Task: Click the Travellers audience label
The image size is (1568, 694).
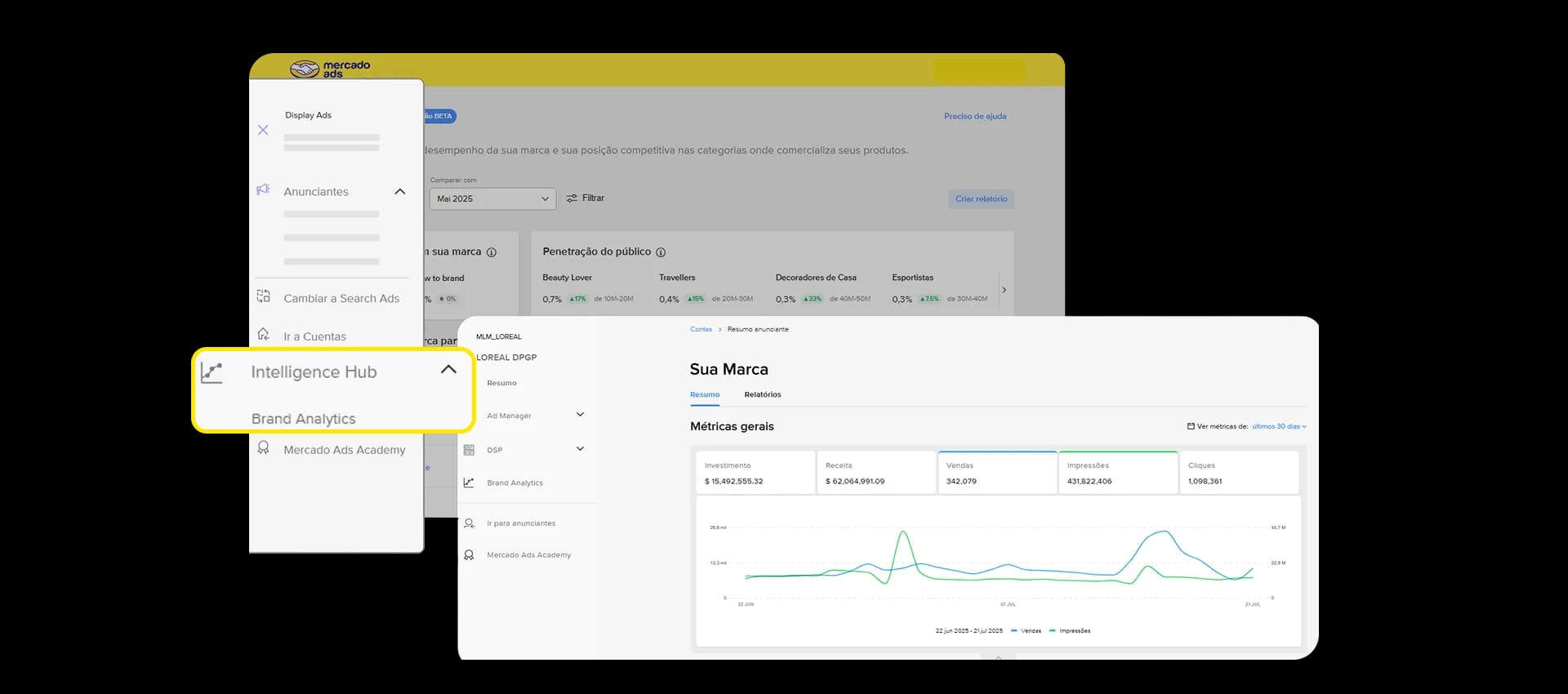Action: click(x=677, y=278)
